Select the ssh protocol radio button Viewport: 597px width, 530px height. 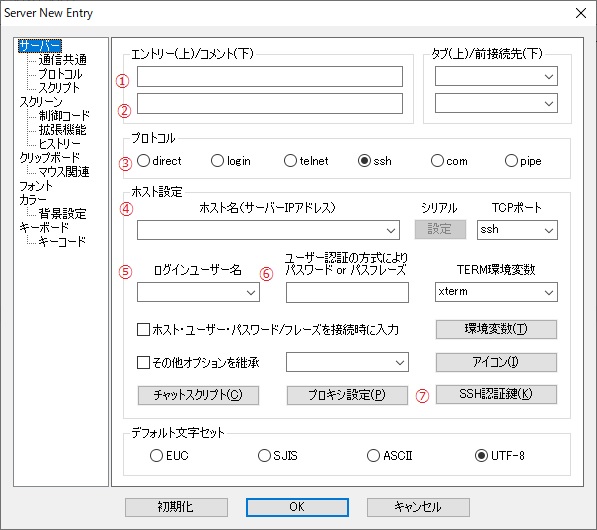coord(364,161)
